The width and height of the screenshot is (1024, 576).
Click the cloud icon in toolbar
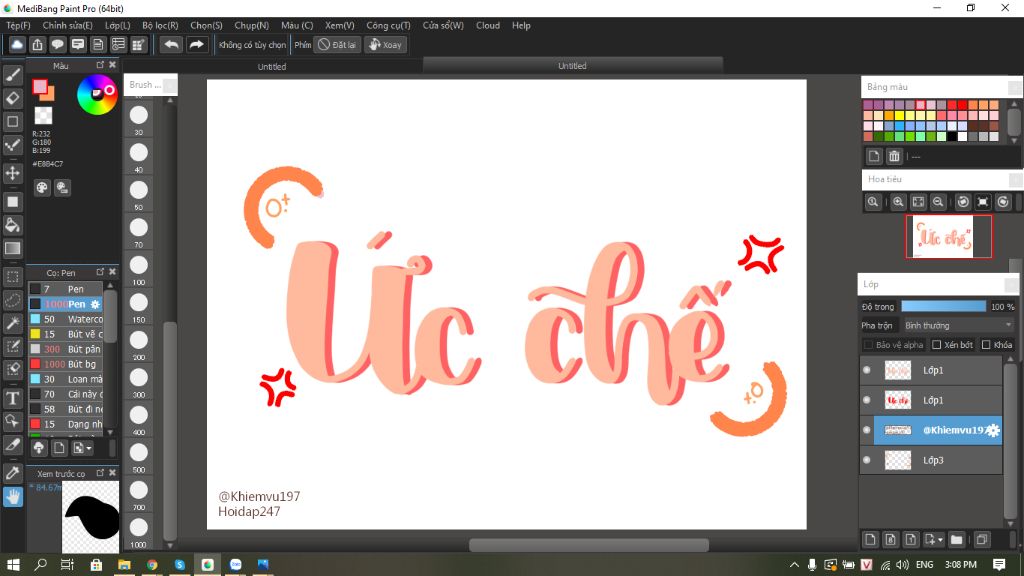(x=17, y=44)
